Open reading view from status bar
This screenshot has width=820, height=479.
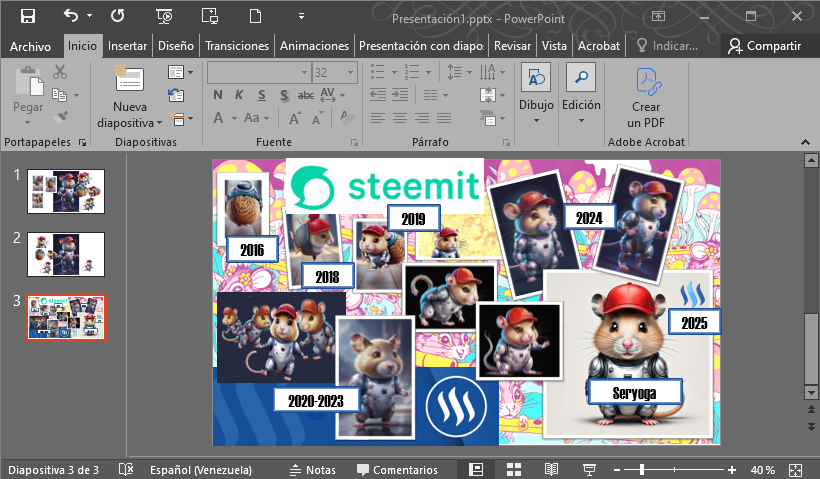pyautogui.click(x=551, y=469)
